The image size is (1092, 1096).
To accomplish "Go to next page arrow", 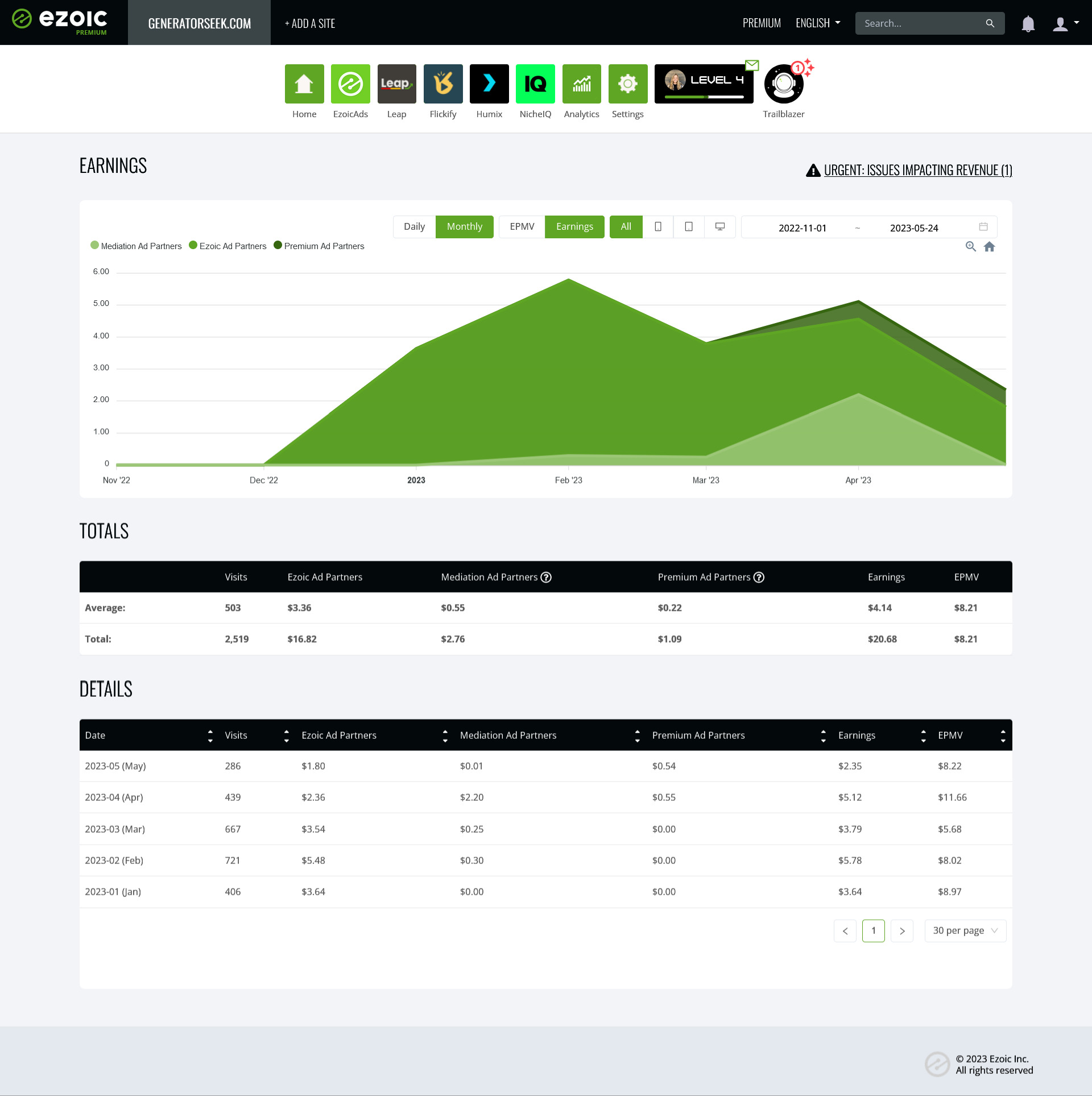I will [x=902, y=930].
